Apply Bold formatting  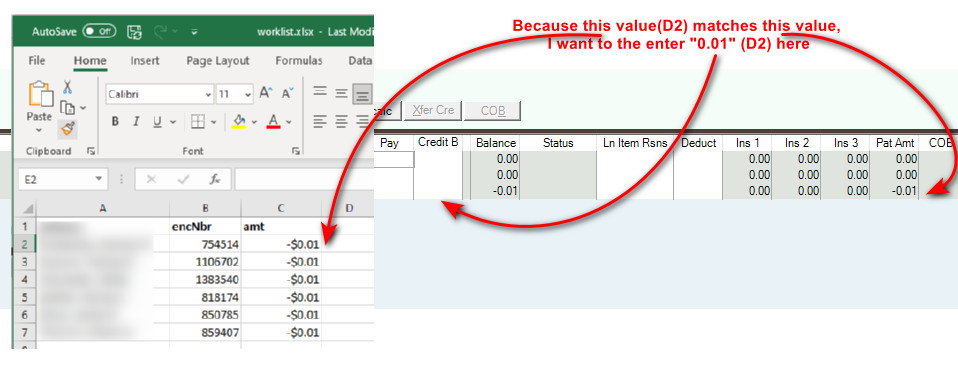[x=115, y=122]
